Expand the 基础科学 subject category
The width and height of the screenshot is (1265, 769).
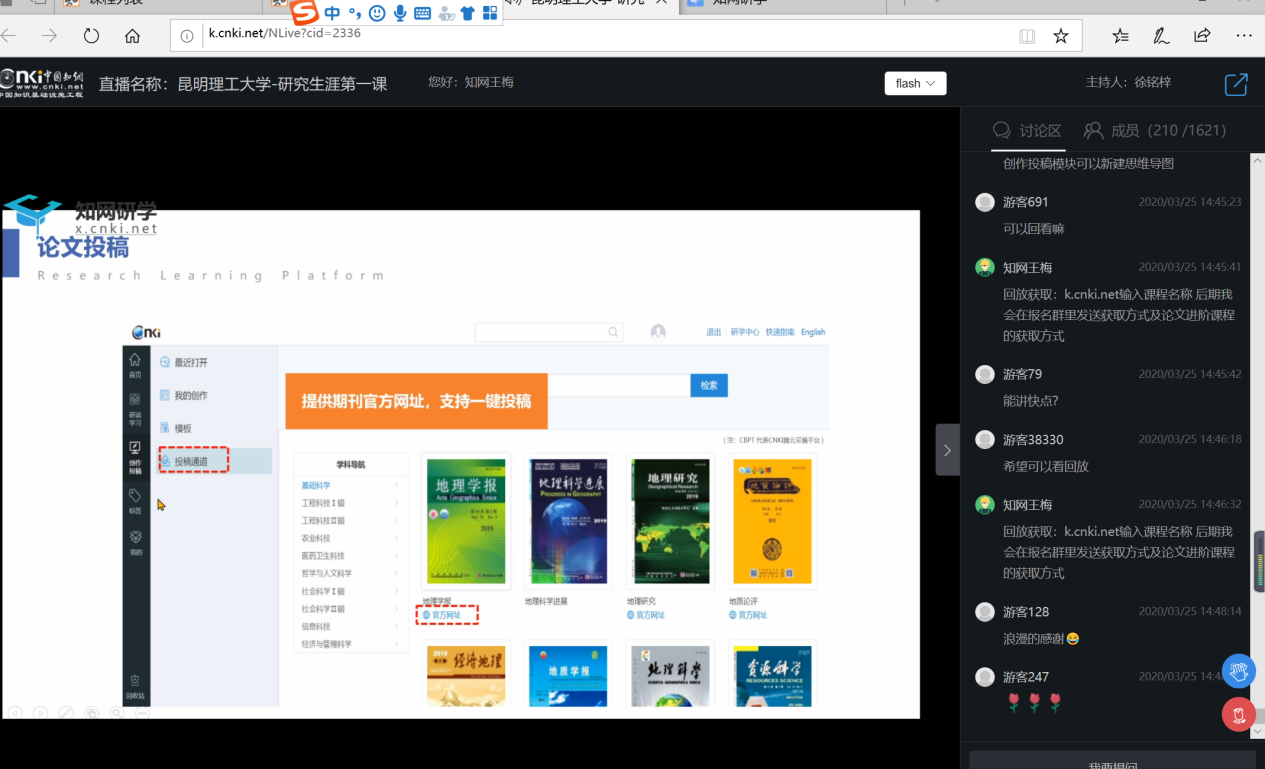point(350,485)
